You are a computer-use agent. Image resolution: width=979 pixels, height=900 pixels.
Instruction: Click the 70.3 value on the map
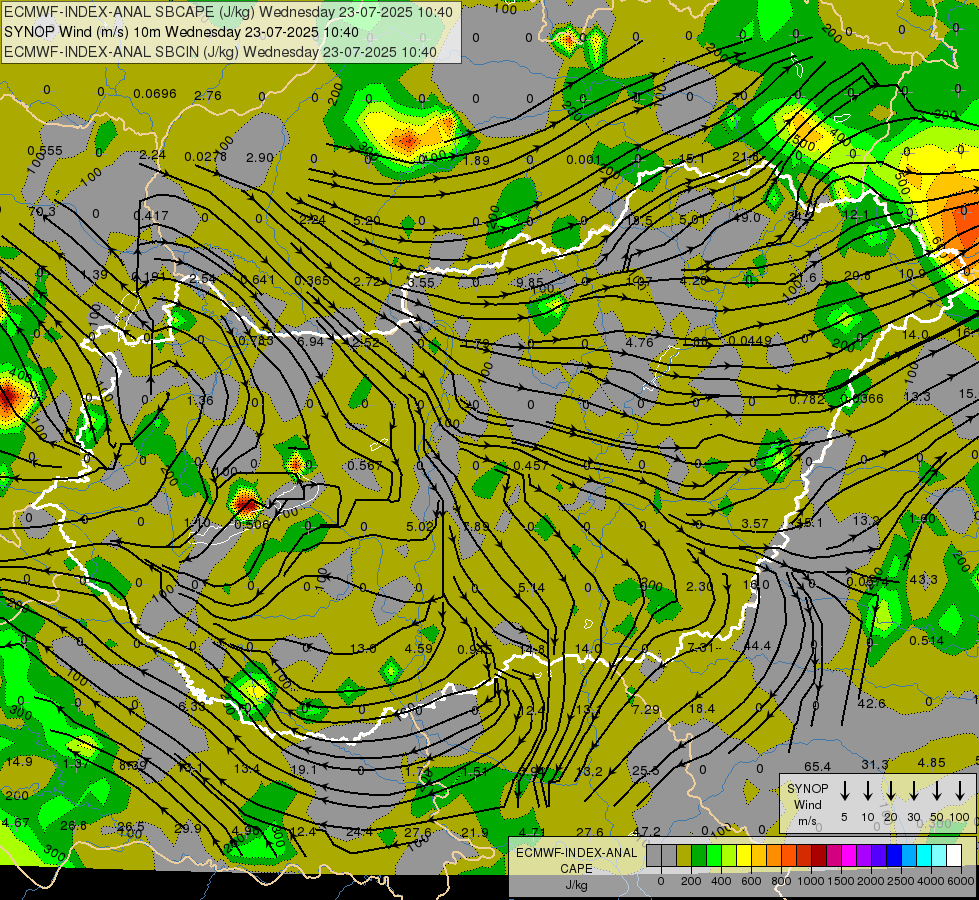[x=42, y=211]
